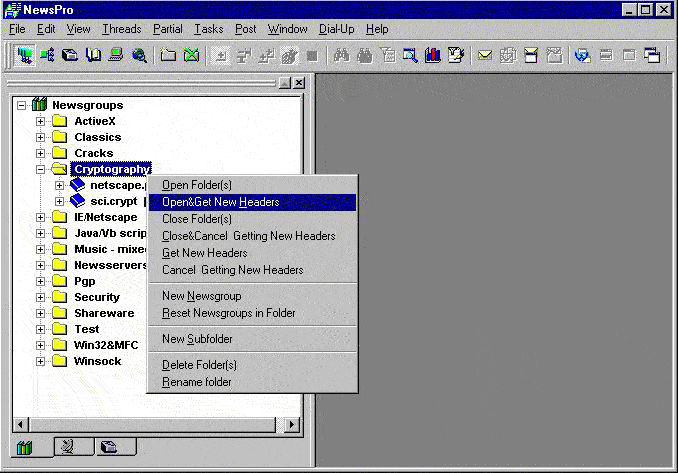Image resolution: width=678 pixels, height=473 pixels.
Task: Click the Newsgroups root books icon
Action: pyautogui.click(x=39, y=105)
